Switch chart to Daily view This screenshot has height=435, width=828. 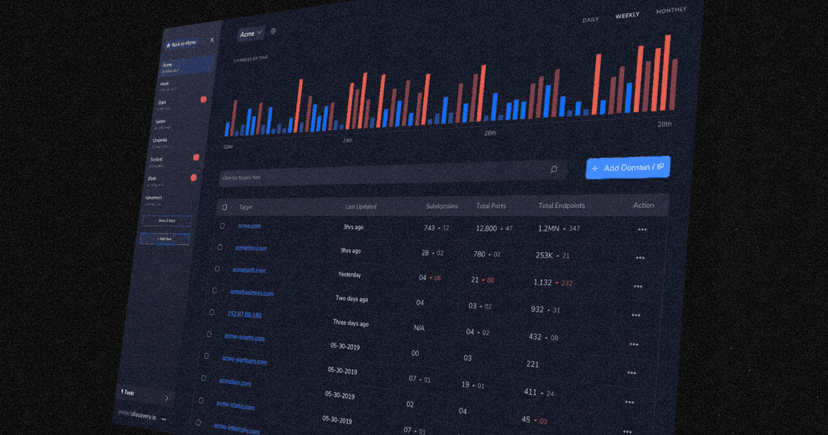590,20
